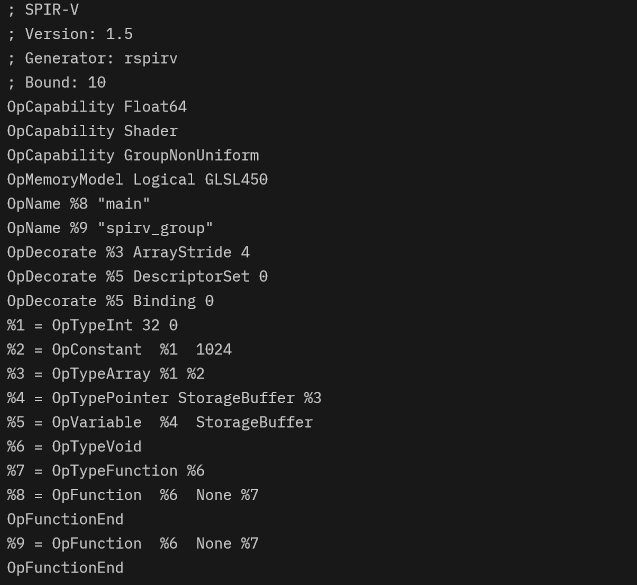Place cursor on the word "rspirv"
Viewport: 637px width, 585px height.
pyautogui.click(x=151, y=58)
